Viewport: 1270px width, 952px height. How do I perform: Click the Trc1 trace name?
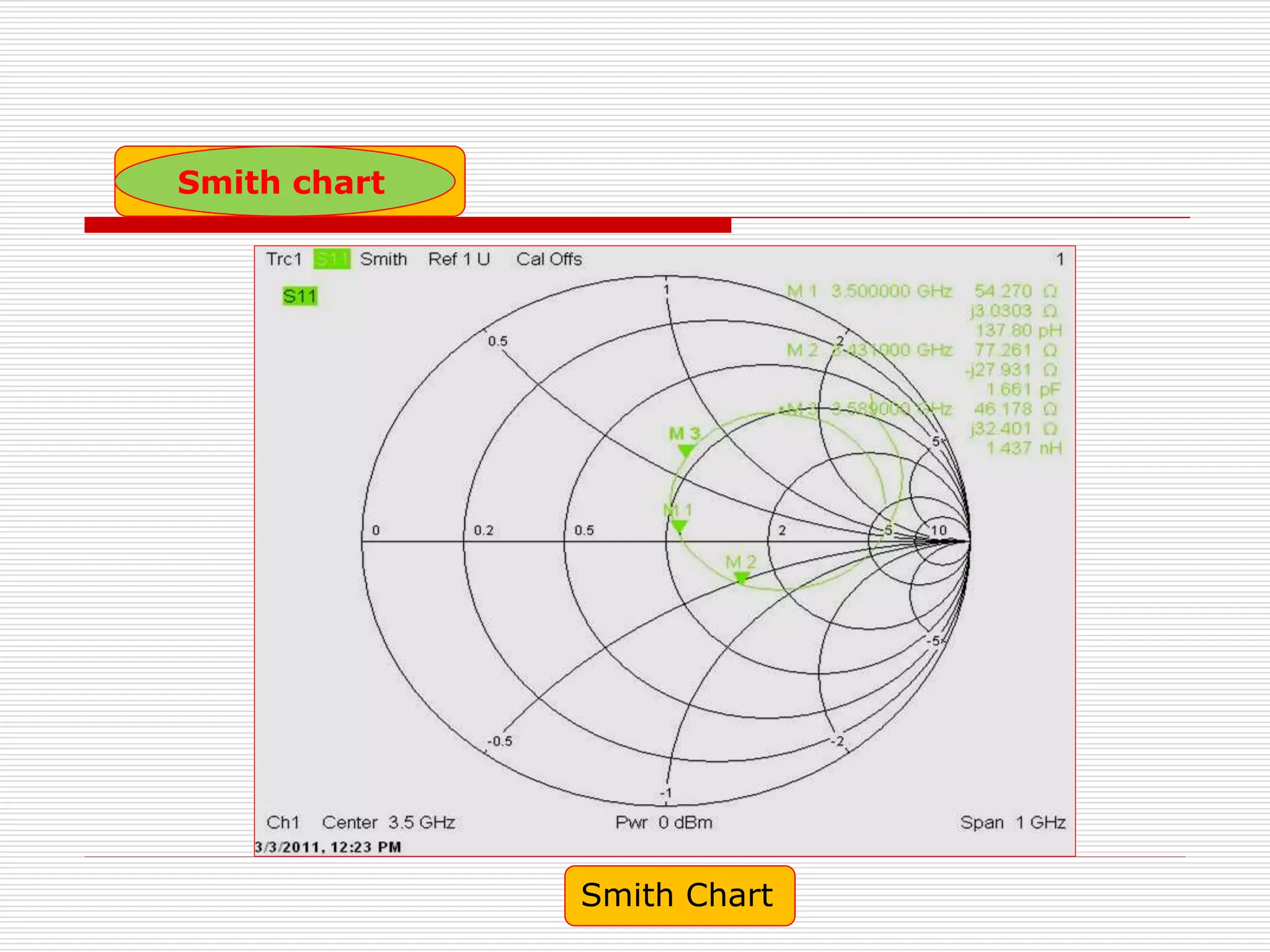click(x=284, y=259)
